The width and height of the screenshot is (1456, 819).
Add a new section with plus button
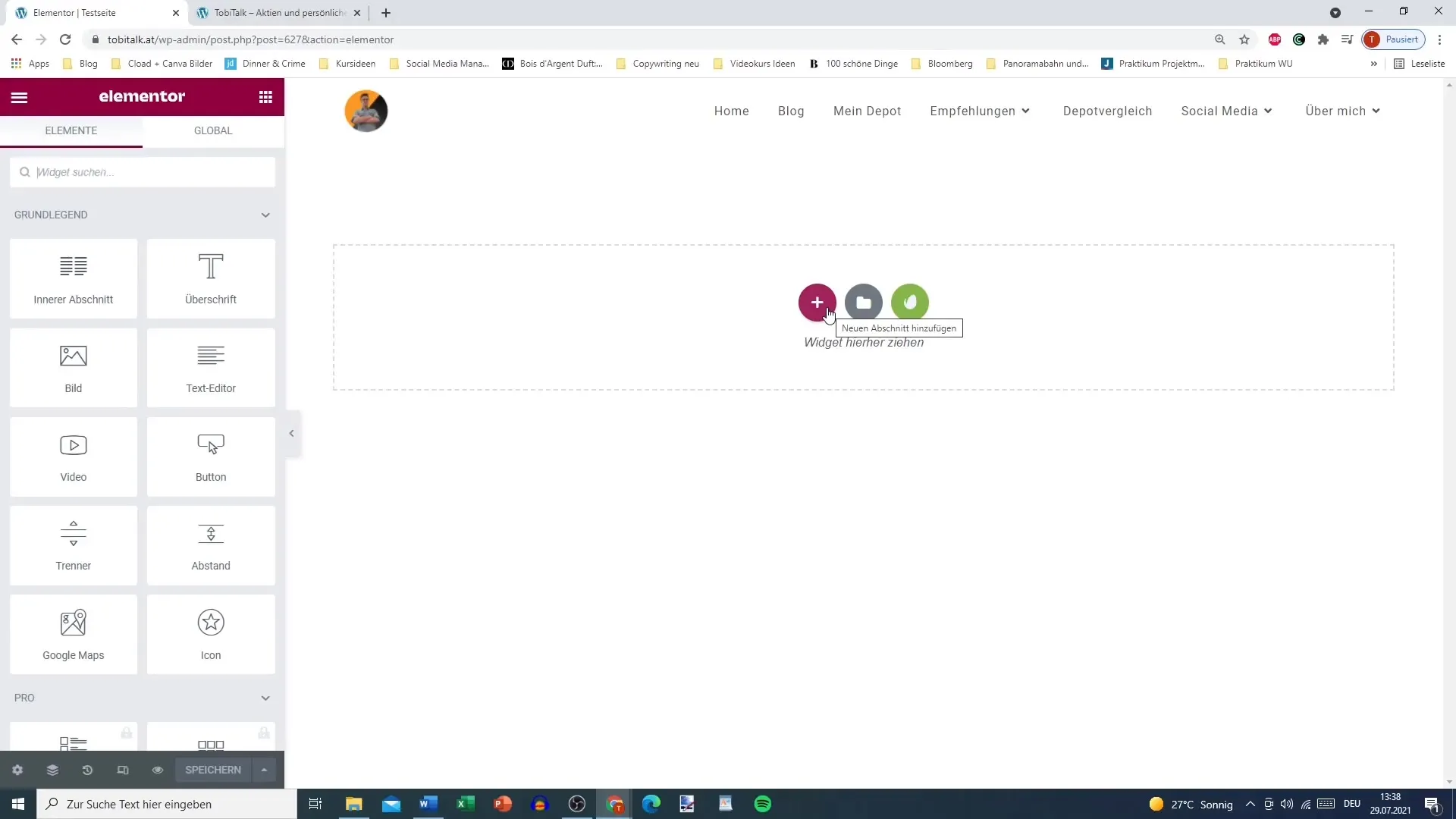pyautogui.click(x=817, y=303)
